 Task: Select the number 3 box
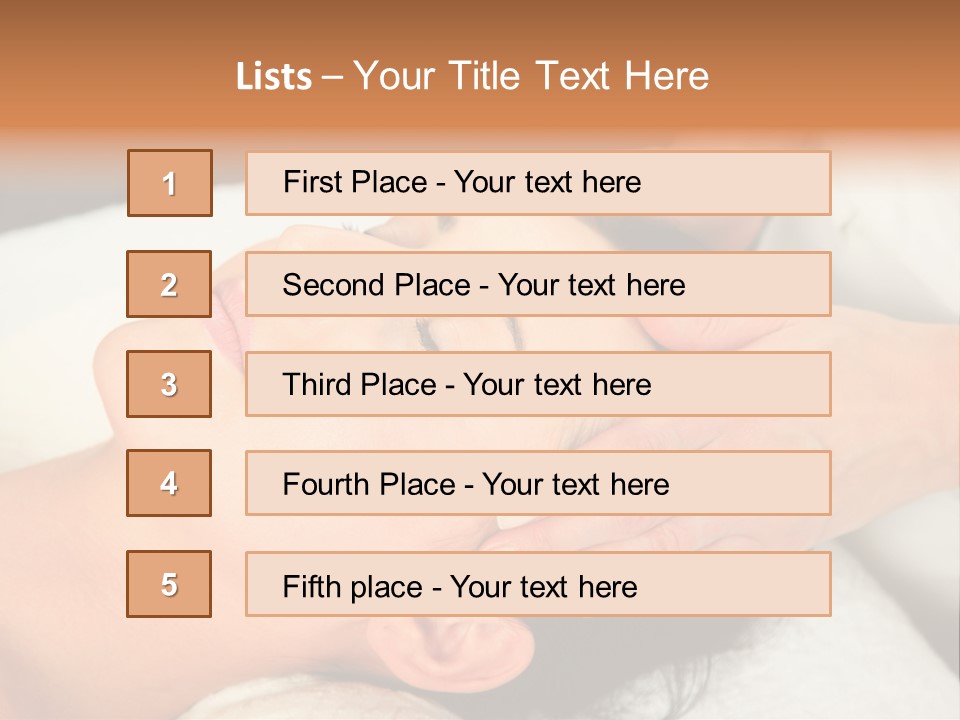coord(169,384)
